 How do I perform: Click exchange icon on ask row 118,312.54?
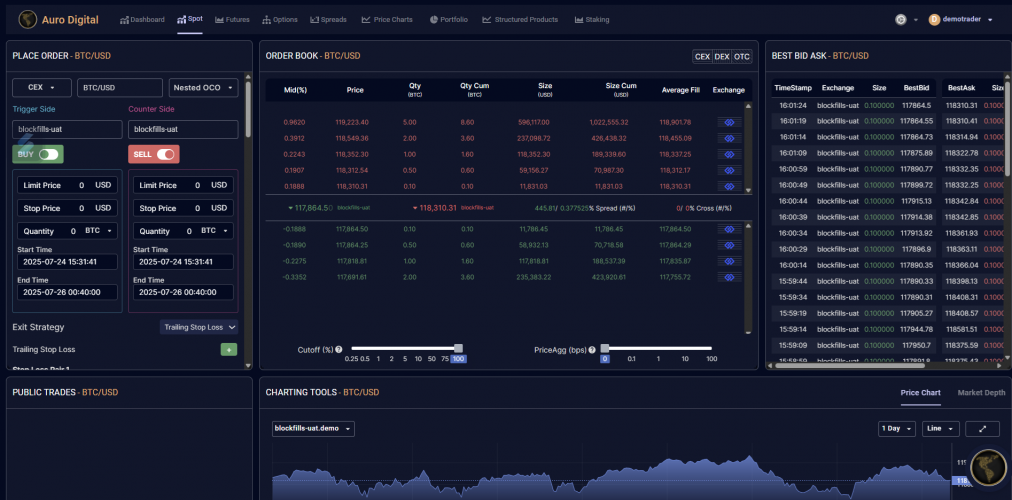(729, 170)
